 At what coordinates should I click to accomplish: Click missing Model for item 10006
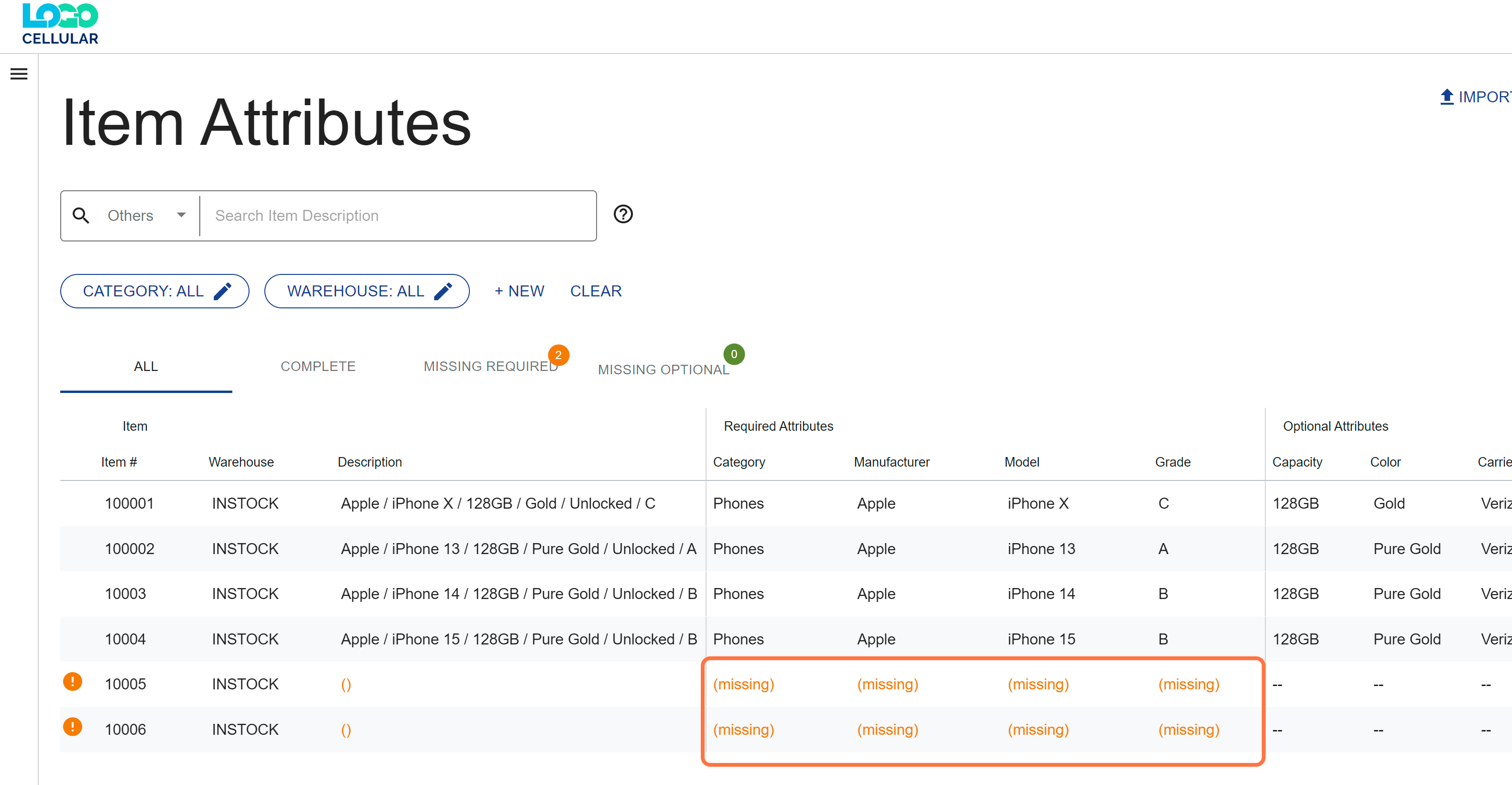pyautogui.click(x=1038, y=730)
